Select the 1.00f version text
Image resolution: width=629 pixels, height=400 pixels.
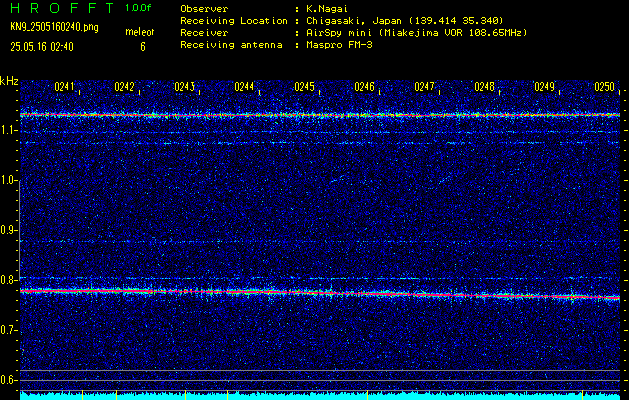(138, 8)
